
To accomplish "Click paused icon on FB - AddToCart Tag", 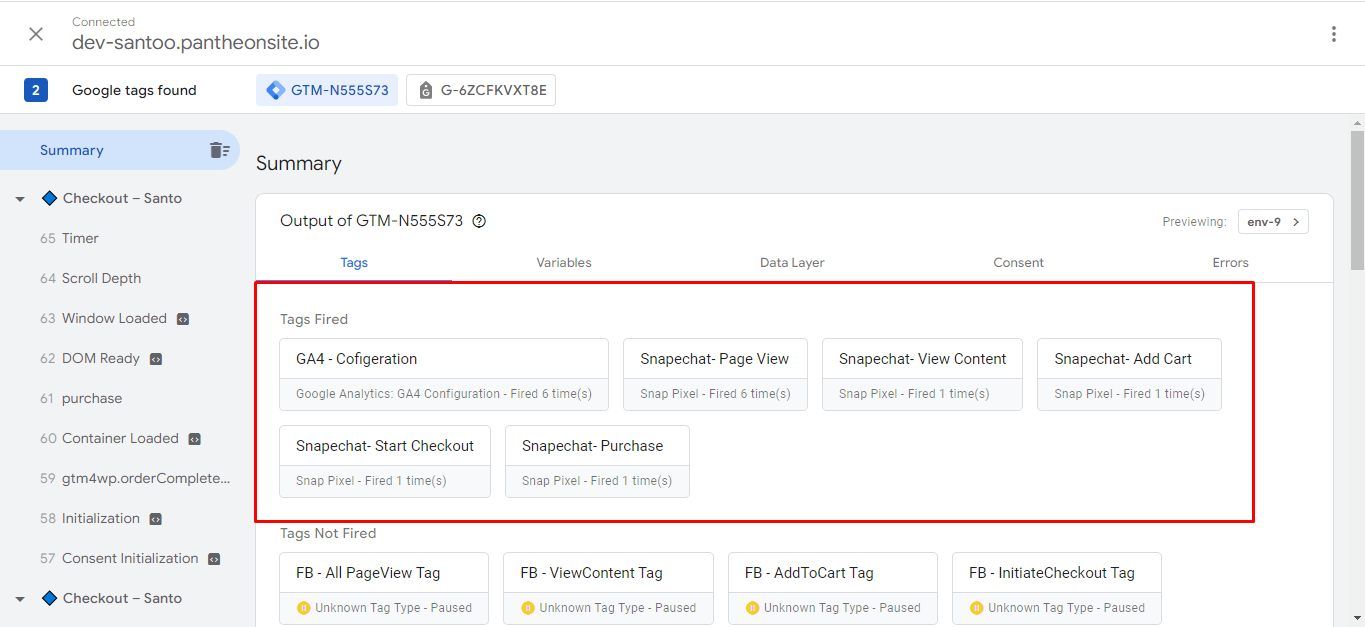I will 752,607.
